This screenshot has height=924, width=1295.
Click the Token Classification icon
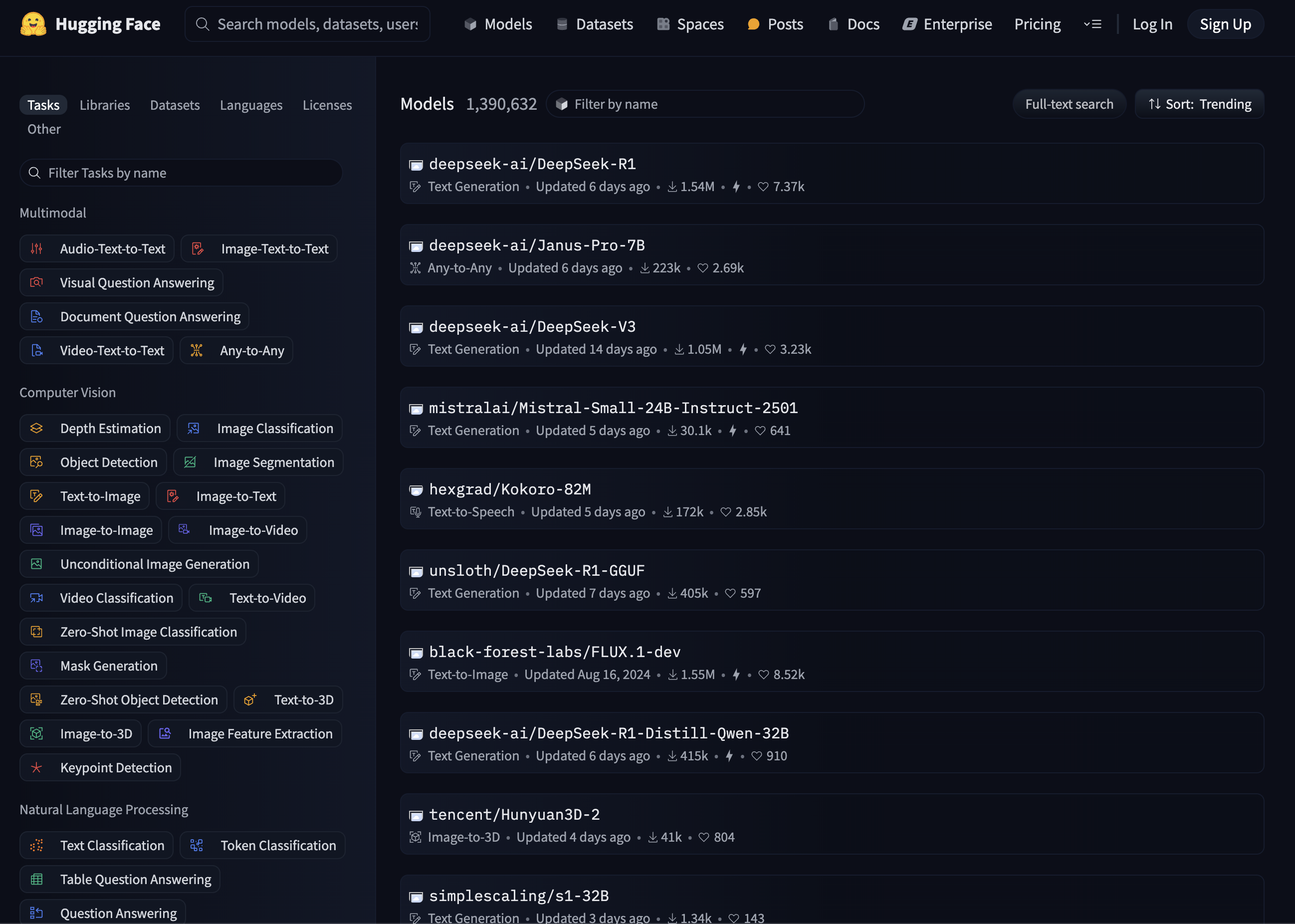pyautogui.click(x=196, y=846)
